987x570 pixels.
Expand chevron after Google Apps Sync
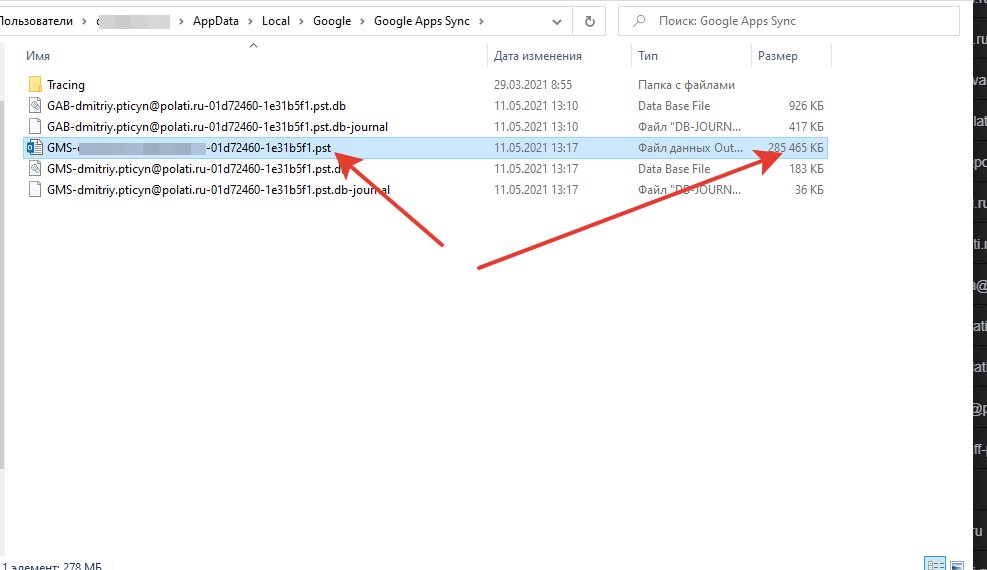click(482, 21)
